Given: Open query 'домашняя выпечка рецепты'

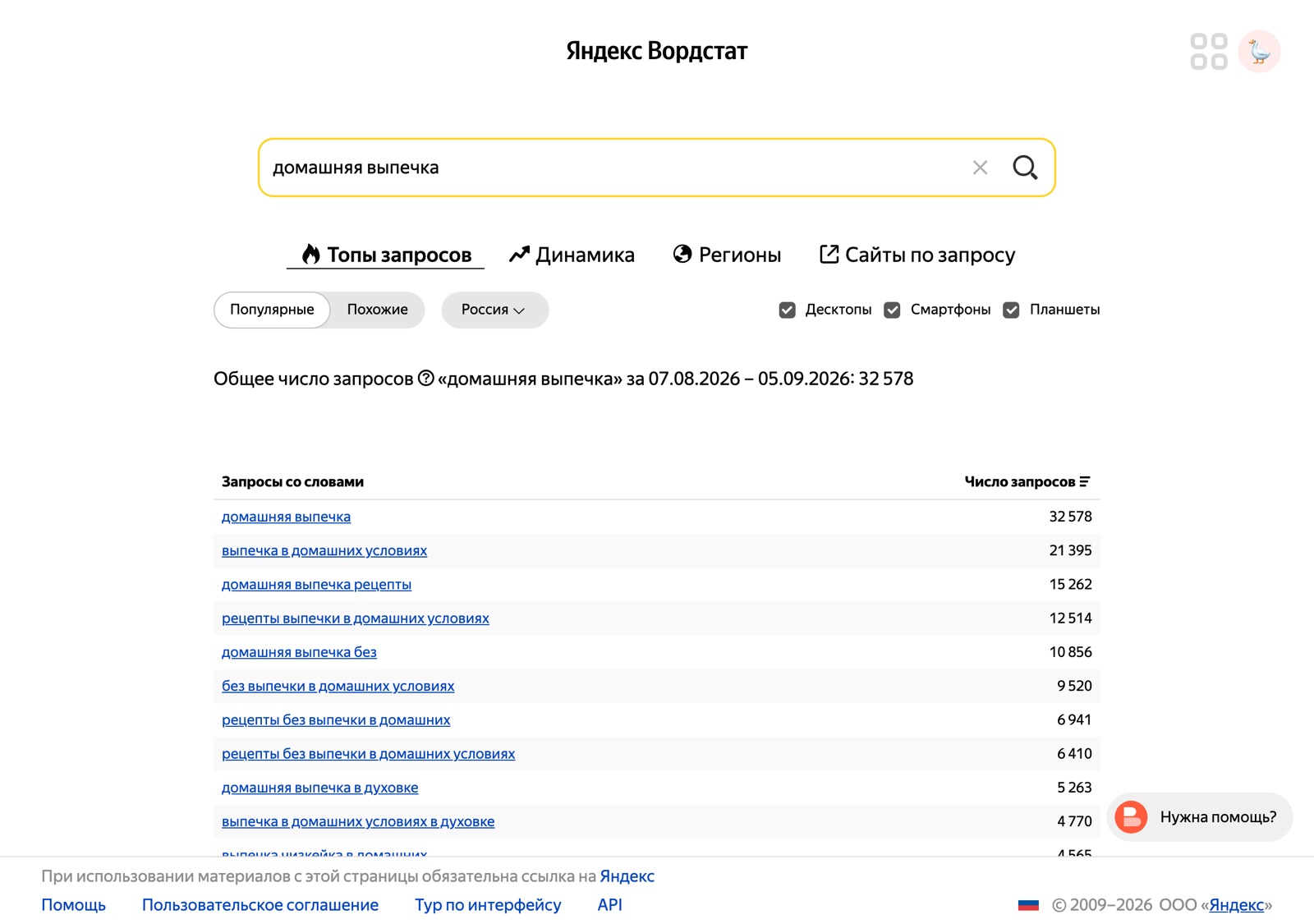Looking at the screenshot, I should [x=316, y=584].
